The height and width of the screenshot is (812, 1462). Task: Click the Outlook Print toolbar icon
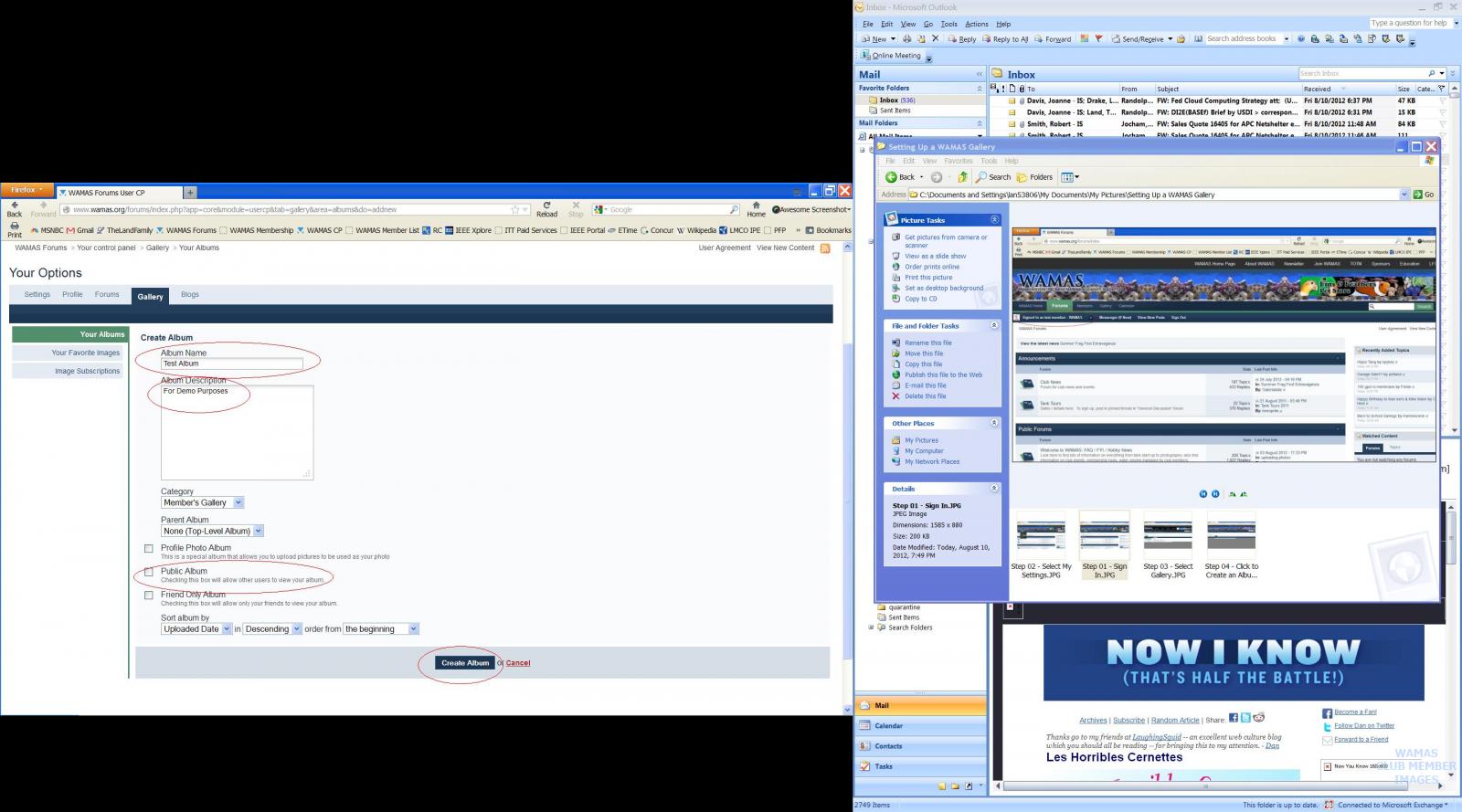[906, 39]
